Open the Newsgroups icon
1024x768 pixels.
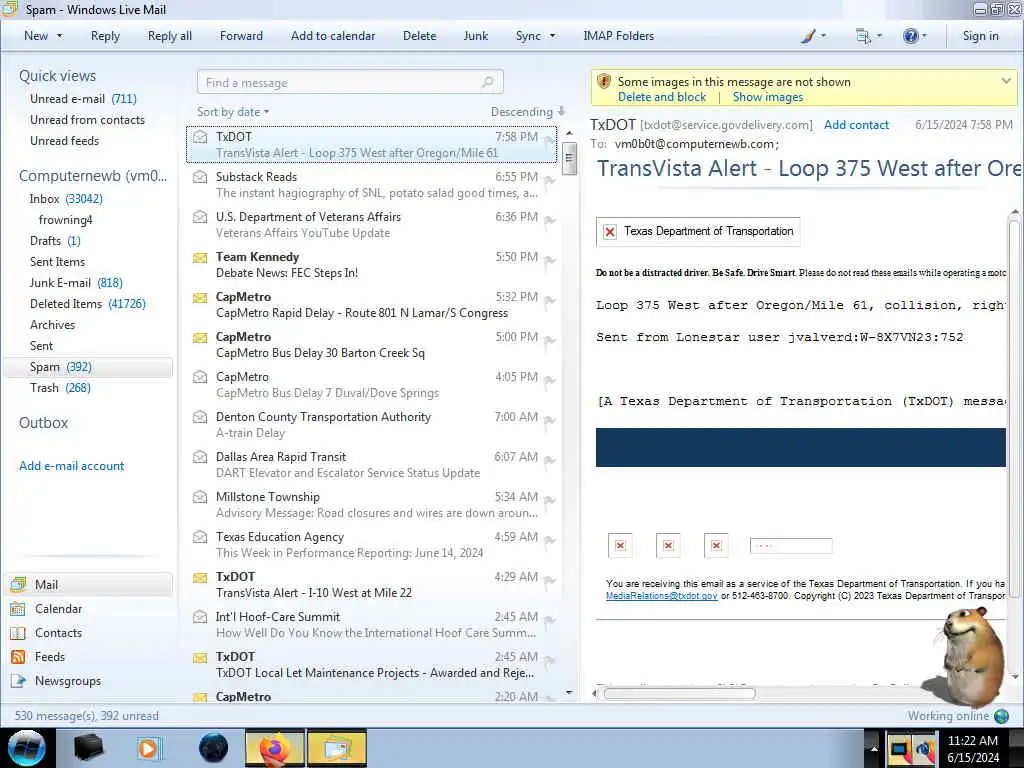click(x=18, y=680)
